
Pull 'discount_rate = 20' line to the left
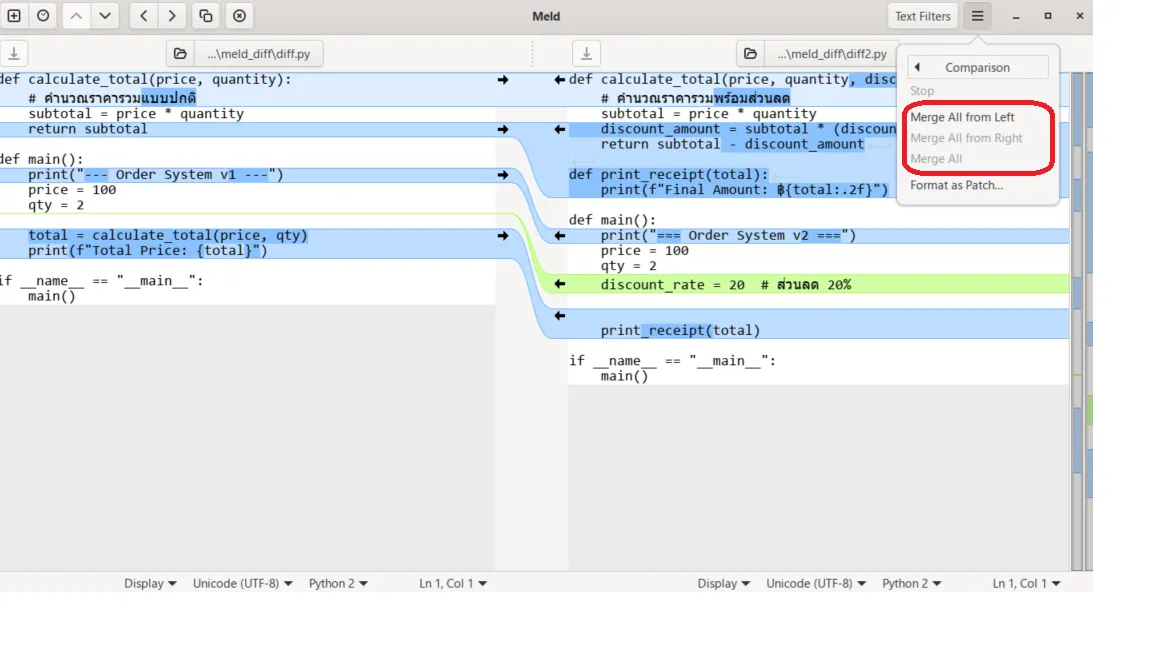click(560, 284)
